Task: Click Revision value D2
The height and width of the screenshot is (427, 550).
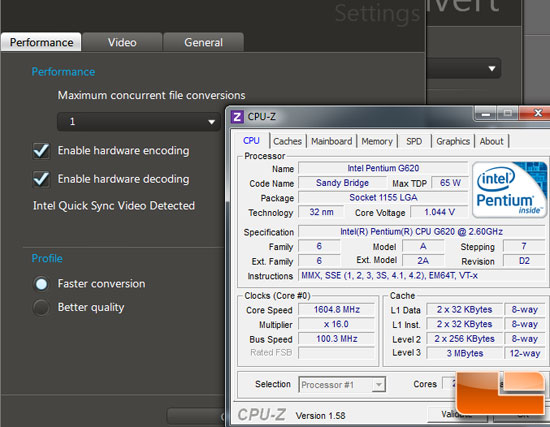Action: click(x=524, y=261)
